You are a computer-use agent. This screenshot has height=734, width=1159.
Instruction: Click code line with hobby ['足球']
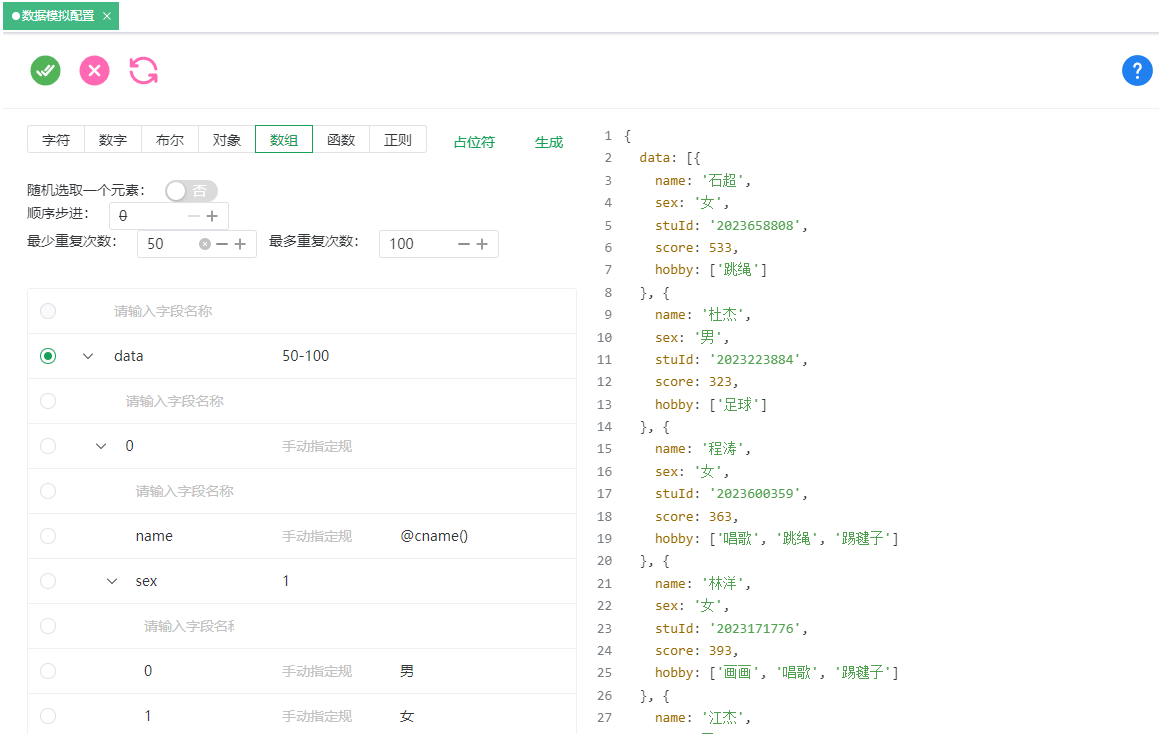tap(711, 404)
